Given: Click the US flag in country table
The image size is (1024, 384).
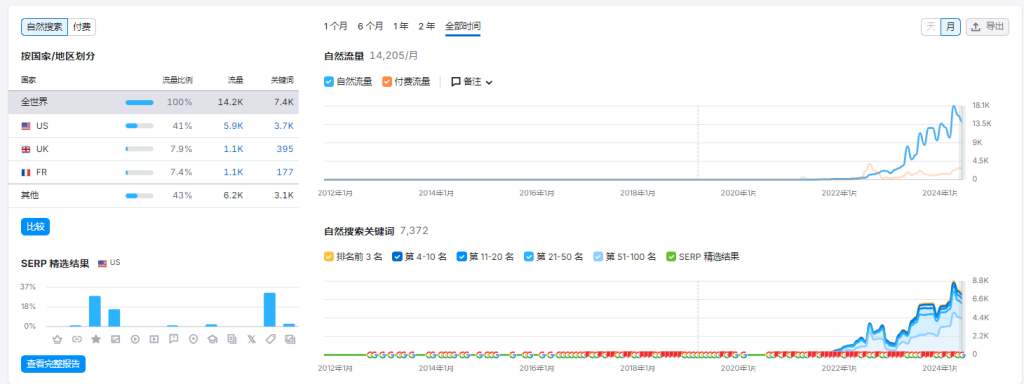Looking at the screenshot, I should pos(25,126).
